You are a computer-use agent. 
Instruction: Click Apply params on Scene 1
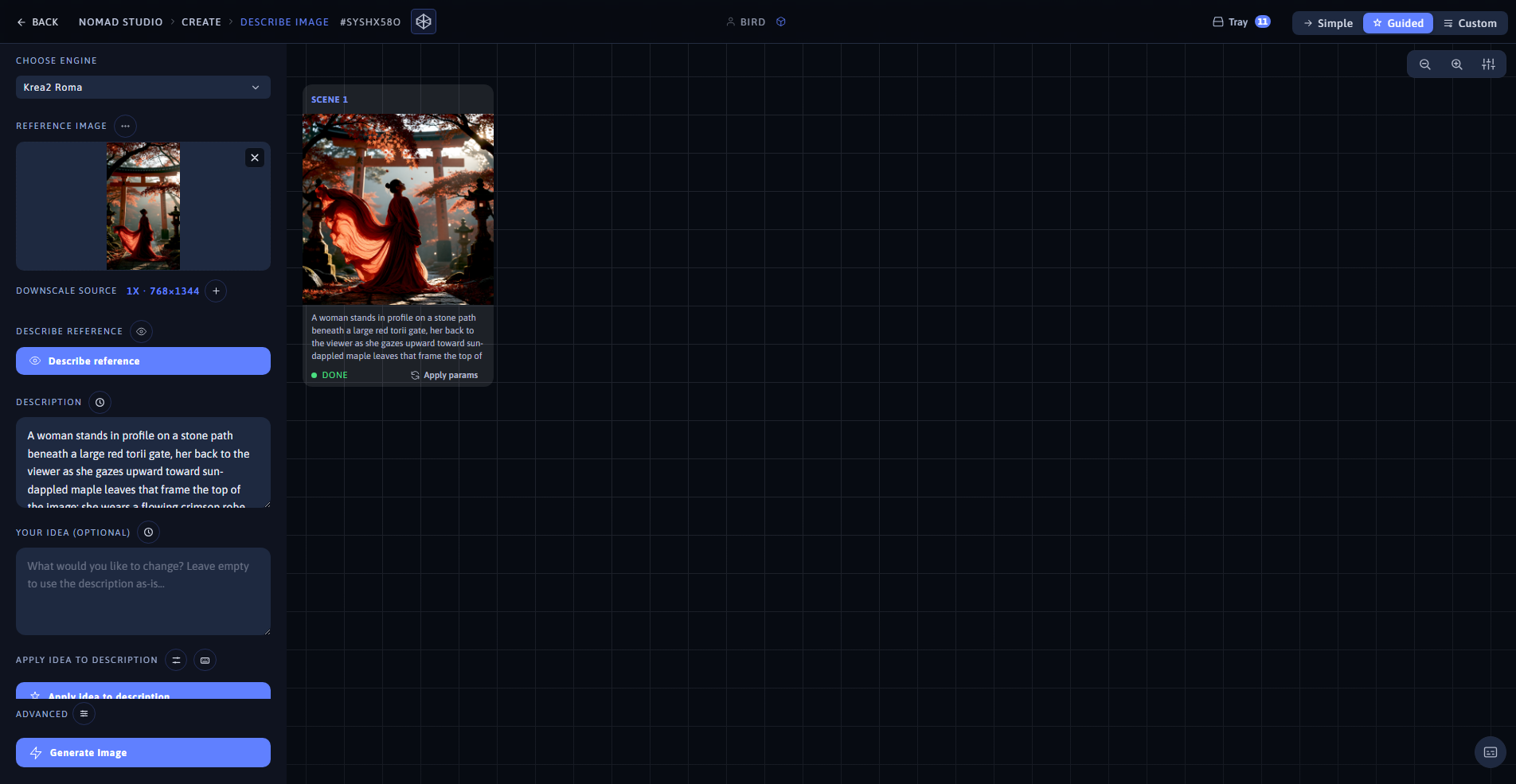pyautogui.click(x=444, y=375)
